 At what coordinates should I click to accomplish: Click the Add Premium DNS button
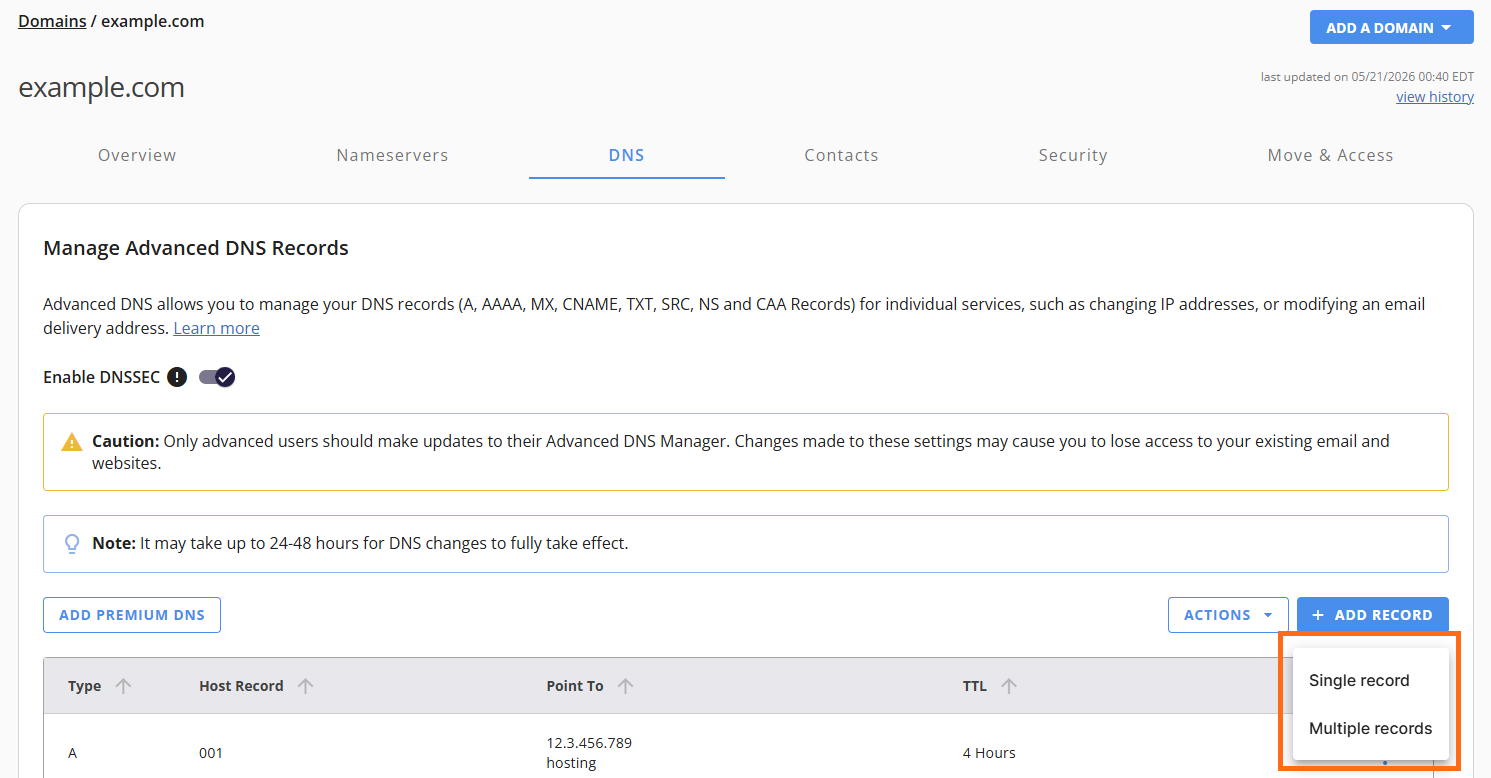132,615
